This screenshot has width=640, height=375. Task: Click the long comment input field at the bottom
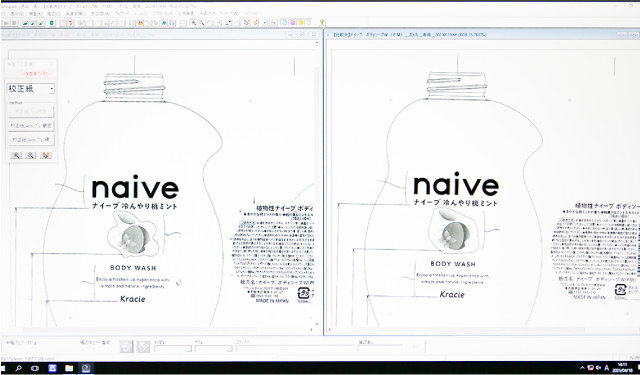[295, 348]
